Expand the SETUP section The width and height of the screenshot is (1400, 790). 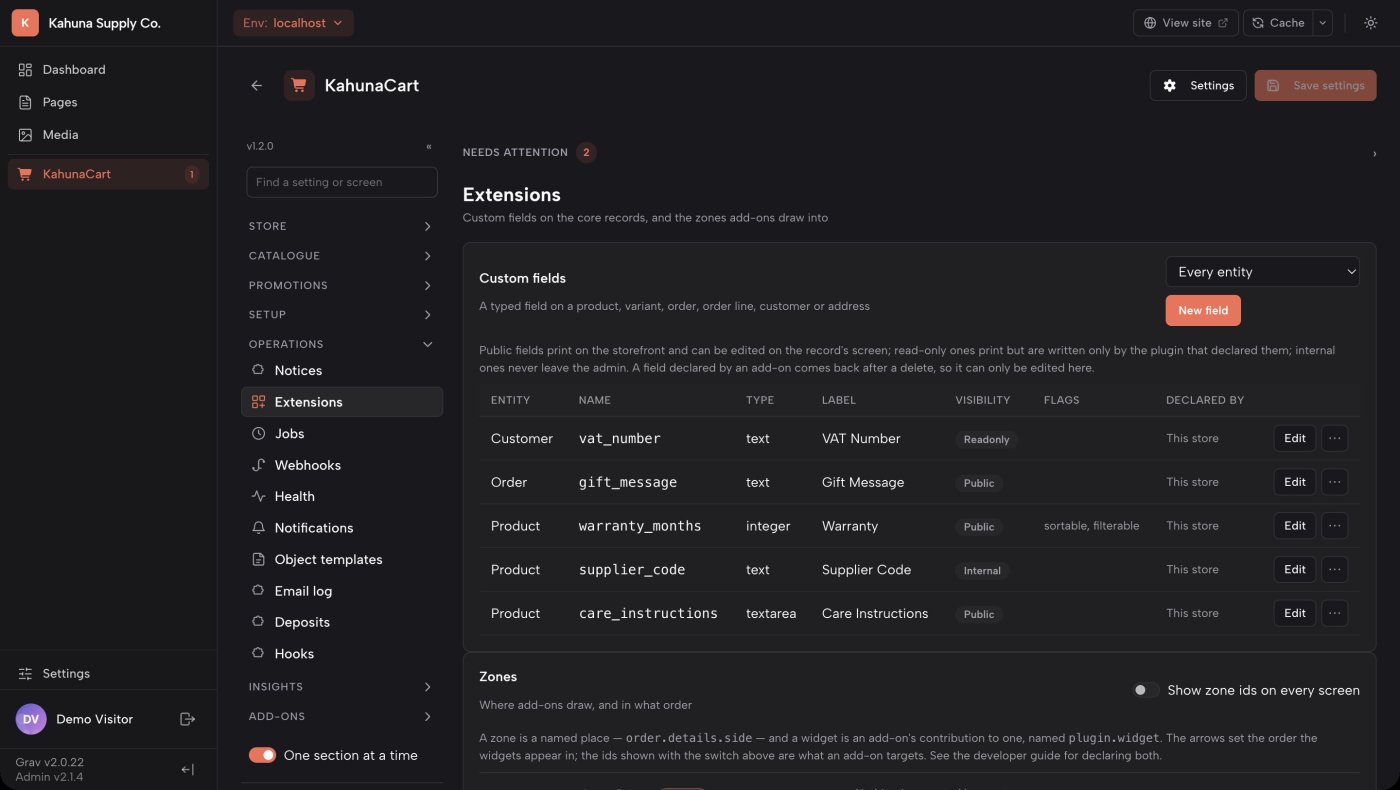coord(341,315)
